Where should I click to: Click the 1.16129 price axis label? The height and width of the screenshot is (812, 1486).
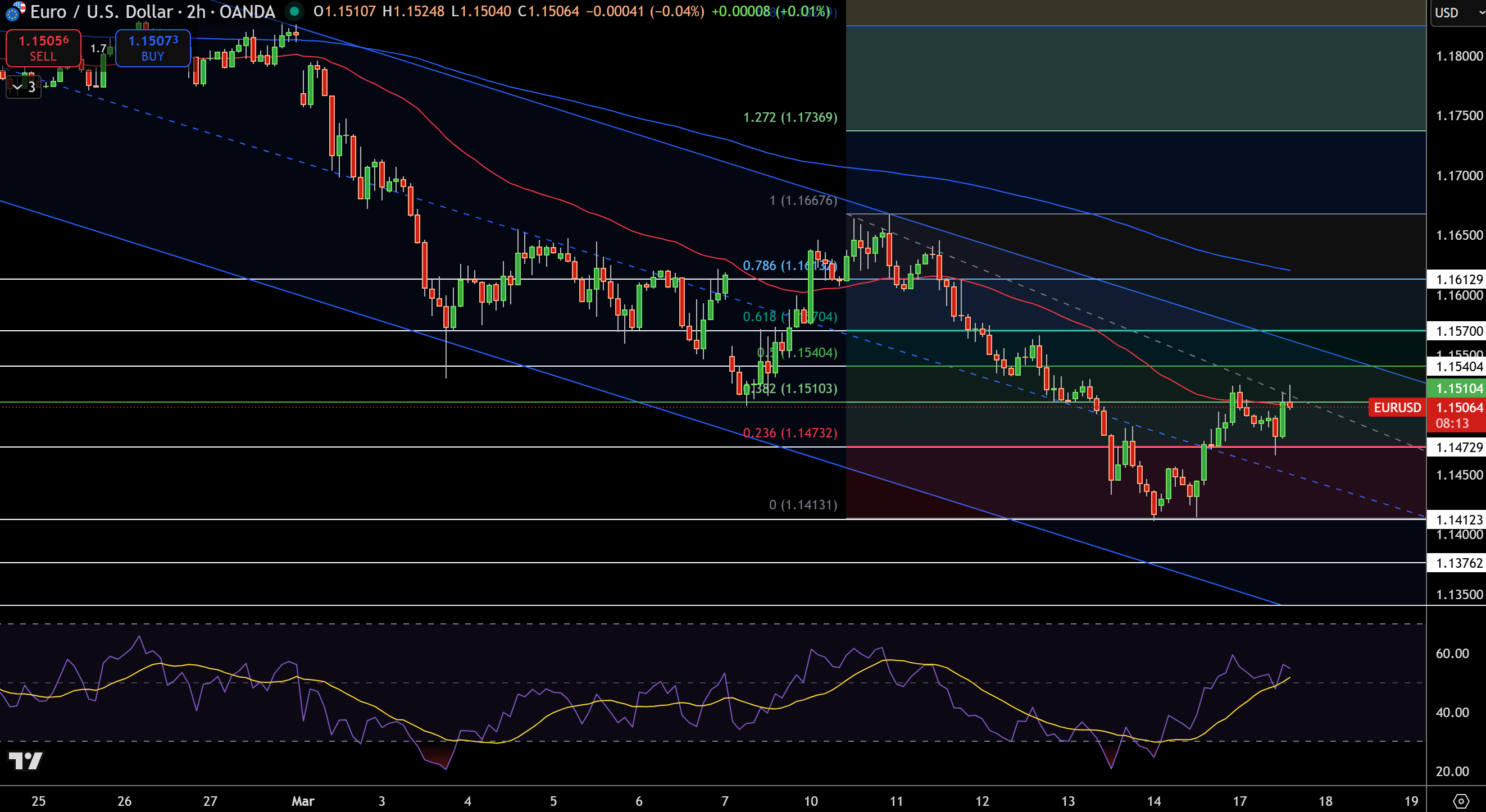[x=1456, y=279]
